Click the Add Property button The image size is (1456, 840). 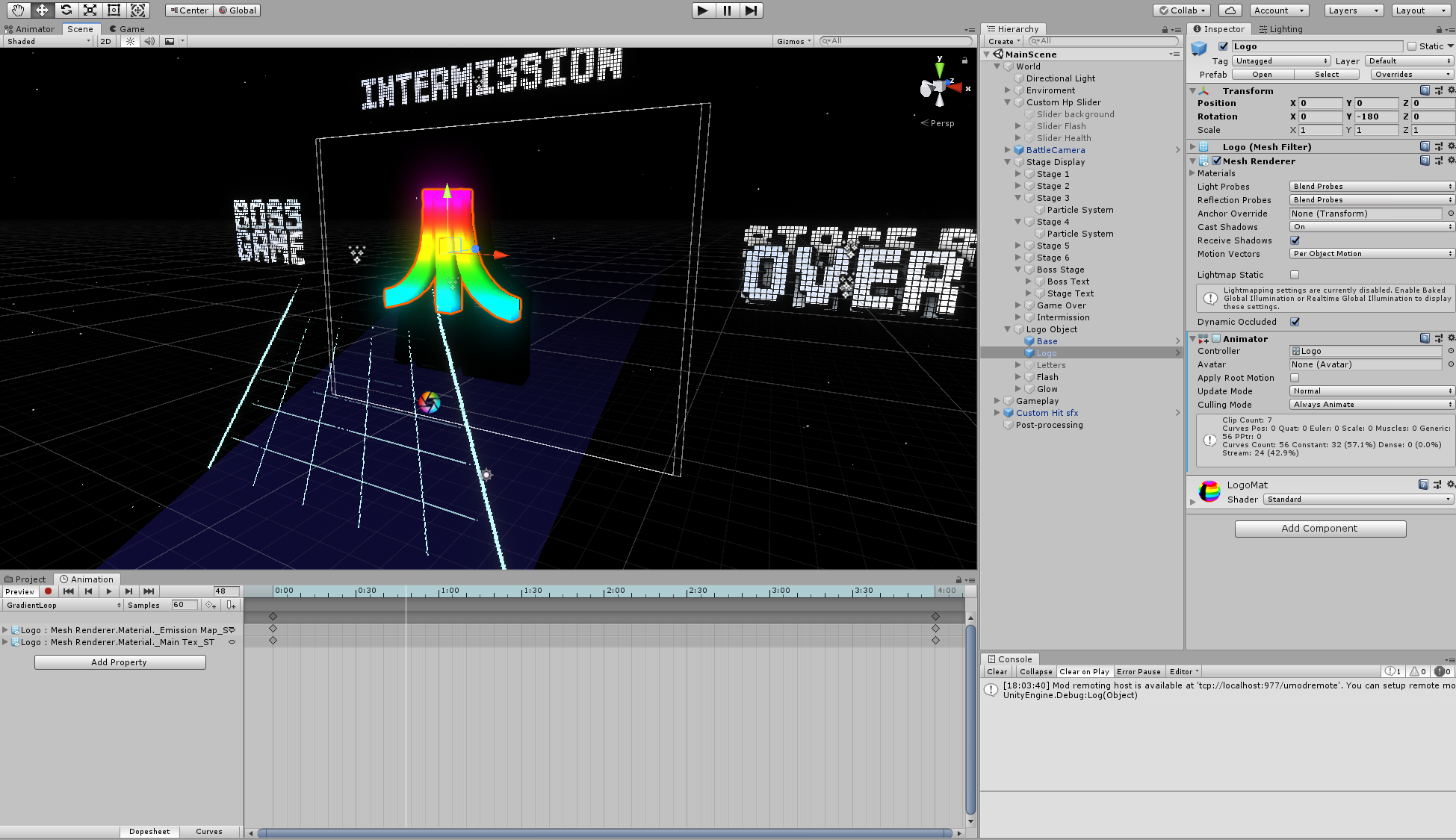[120, 662]
